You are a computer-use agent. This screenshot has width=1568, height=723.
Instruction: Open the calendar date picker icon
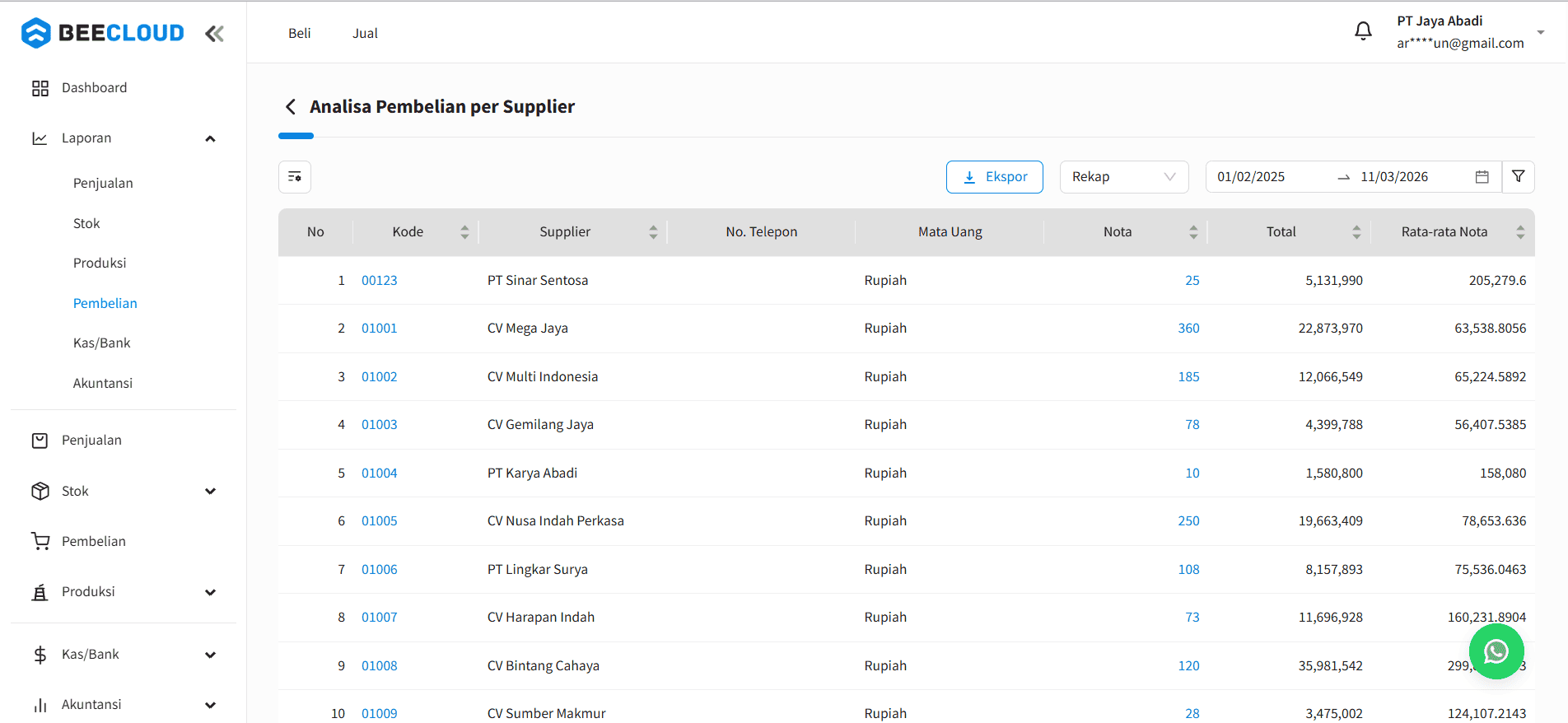point(1482,177)
